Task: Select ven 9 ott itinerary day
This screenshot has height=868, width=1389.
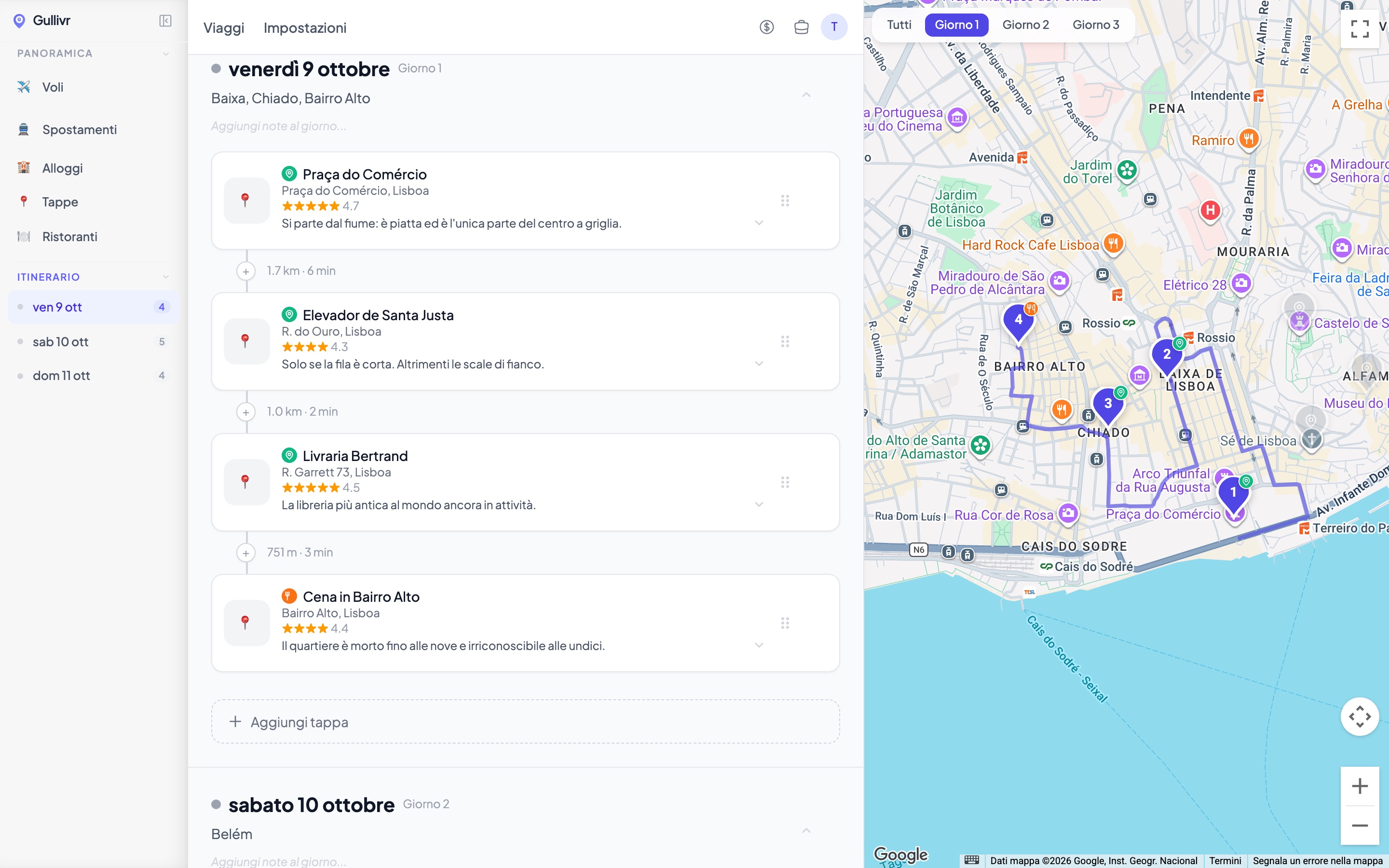Action: pos(94,307)
